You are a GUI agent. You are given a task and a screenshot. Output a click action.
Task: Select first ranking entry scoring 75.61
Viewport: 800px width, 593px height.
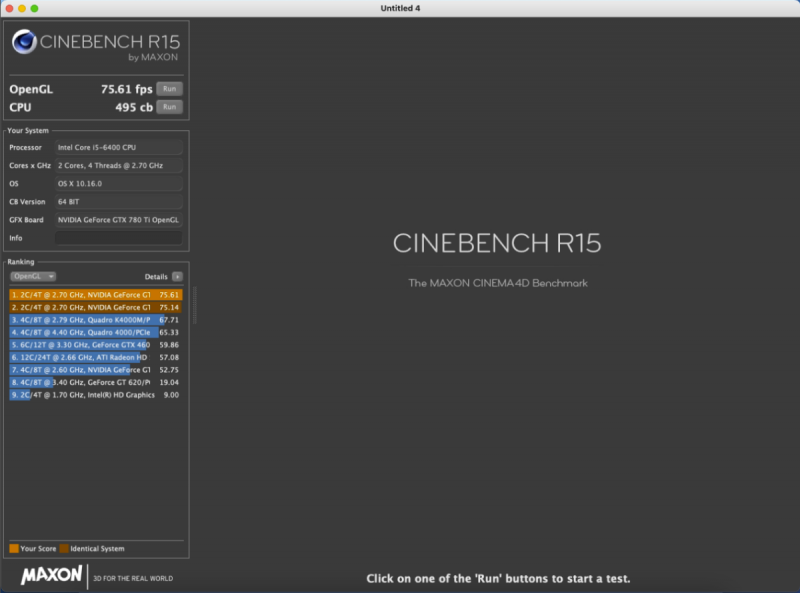[x=95, y=295]
